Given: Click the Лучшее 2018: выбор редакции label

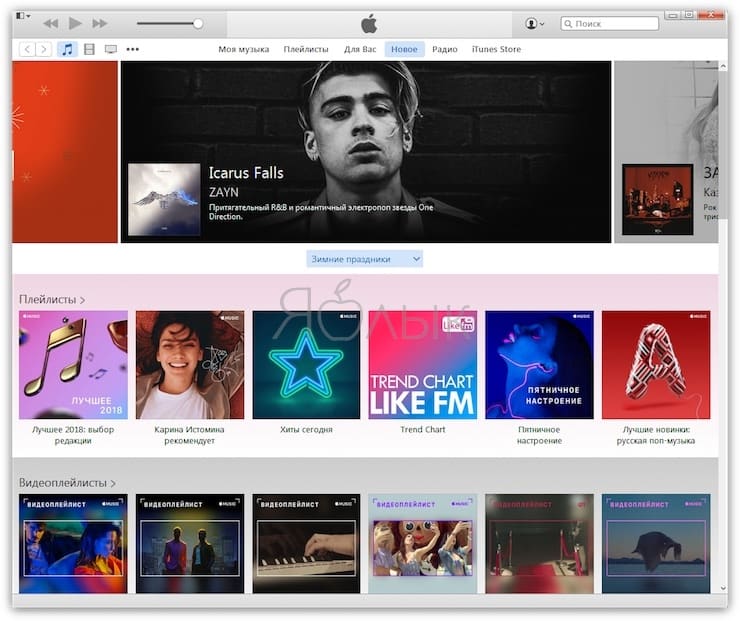Looking at the screenshot, I should coord(73,435).
